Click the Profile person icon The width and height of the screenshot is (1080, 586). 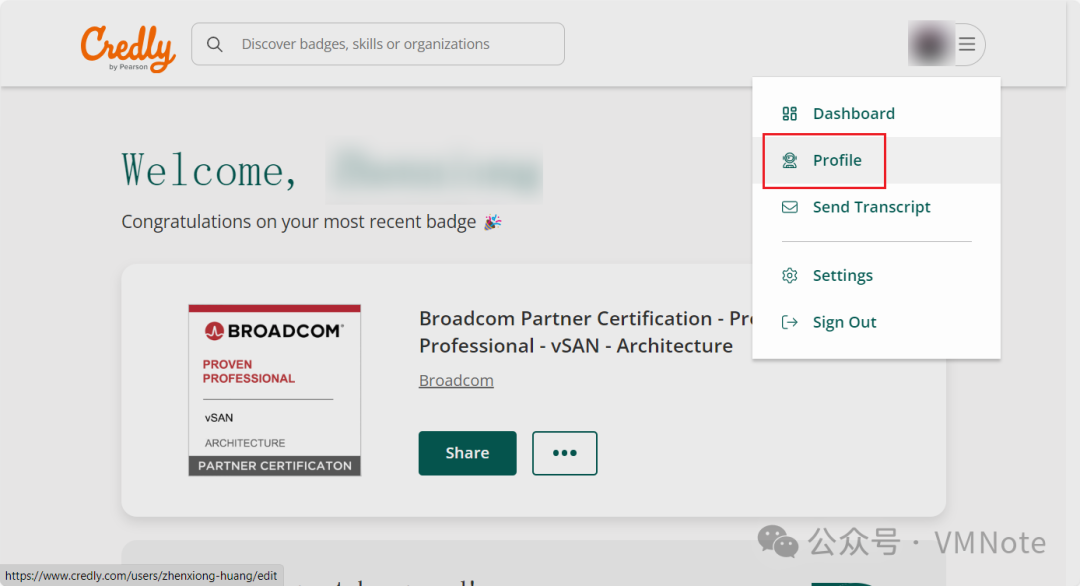click(x=789, y=160)
